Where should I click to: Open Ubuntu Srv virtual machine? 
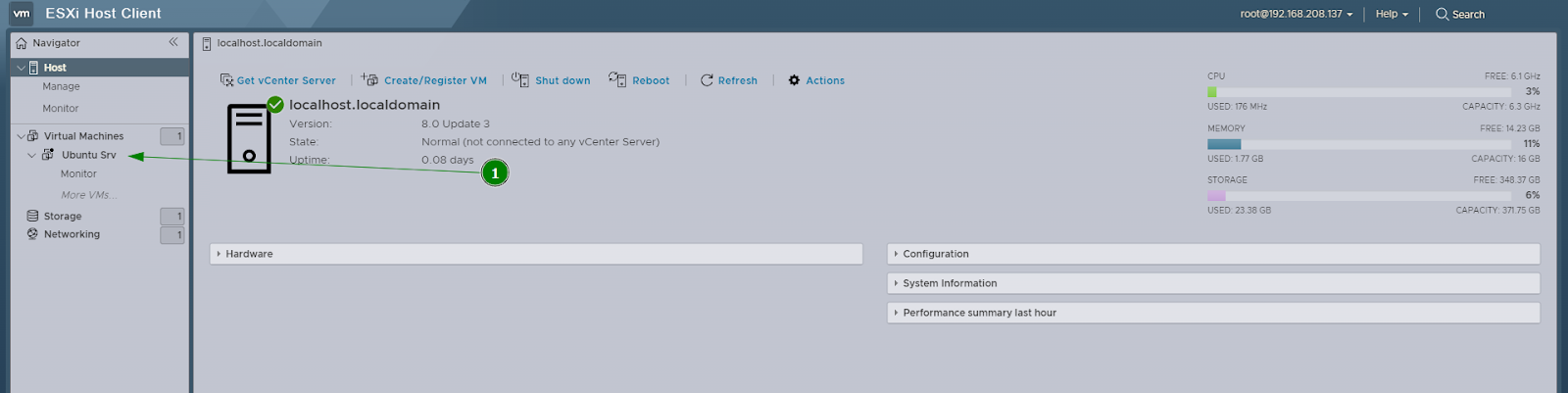pyautogui.click(x=88, y=155)
